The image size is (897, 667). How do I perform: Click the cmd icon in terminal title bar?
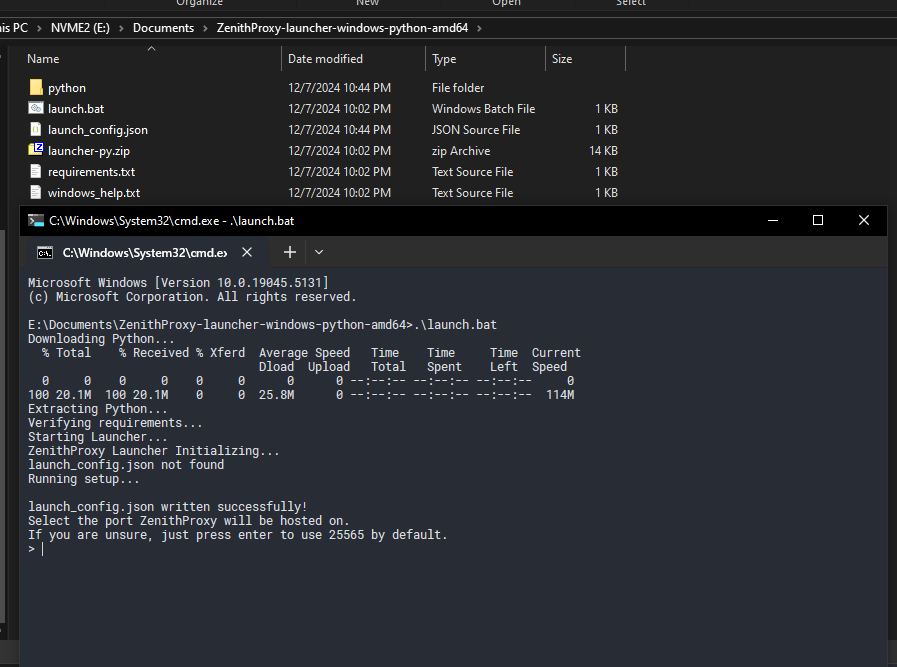36,221
